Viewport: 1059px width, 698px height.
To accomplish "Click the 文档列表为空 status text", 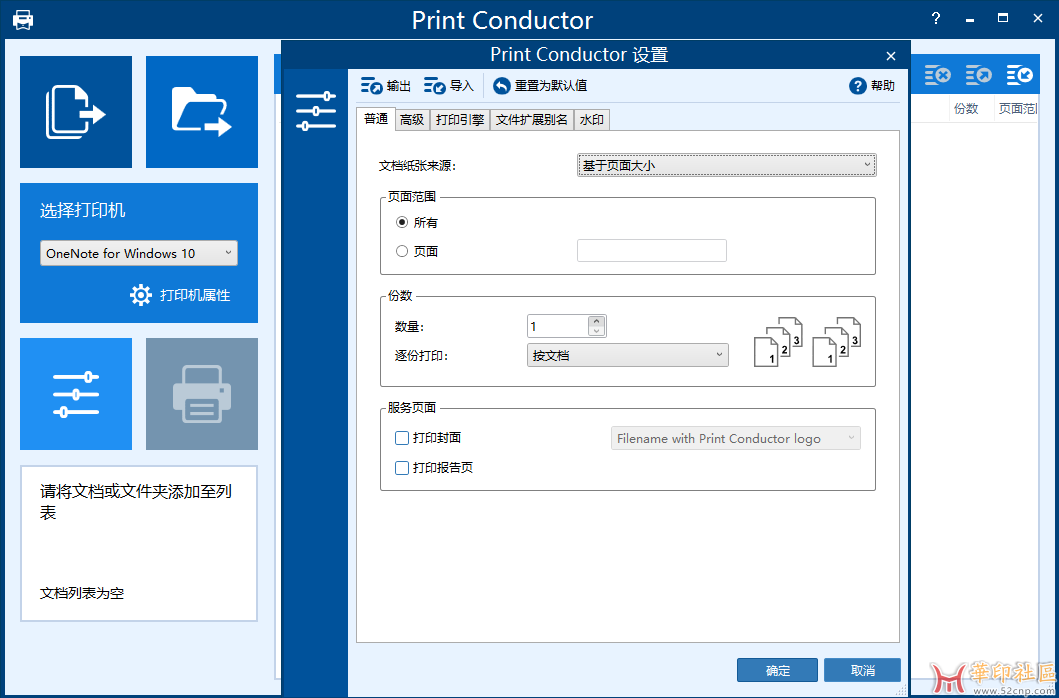I will point(82,594).
